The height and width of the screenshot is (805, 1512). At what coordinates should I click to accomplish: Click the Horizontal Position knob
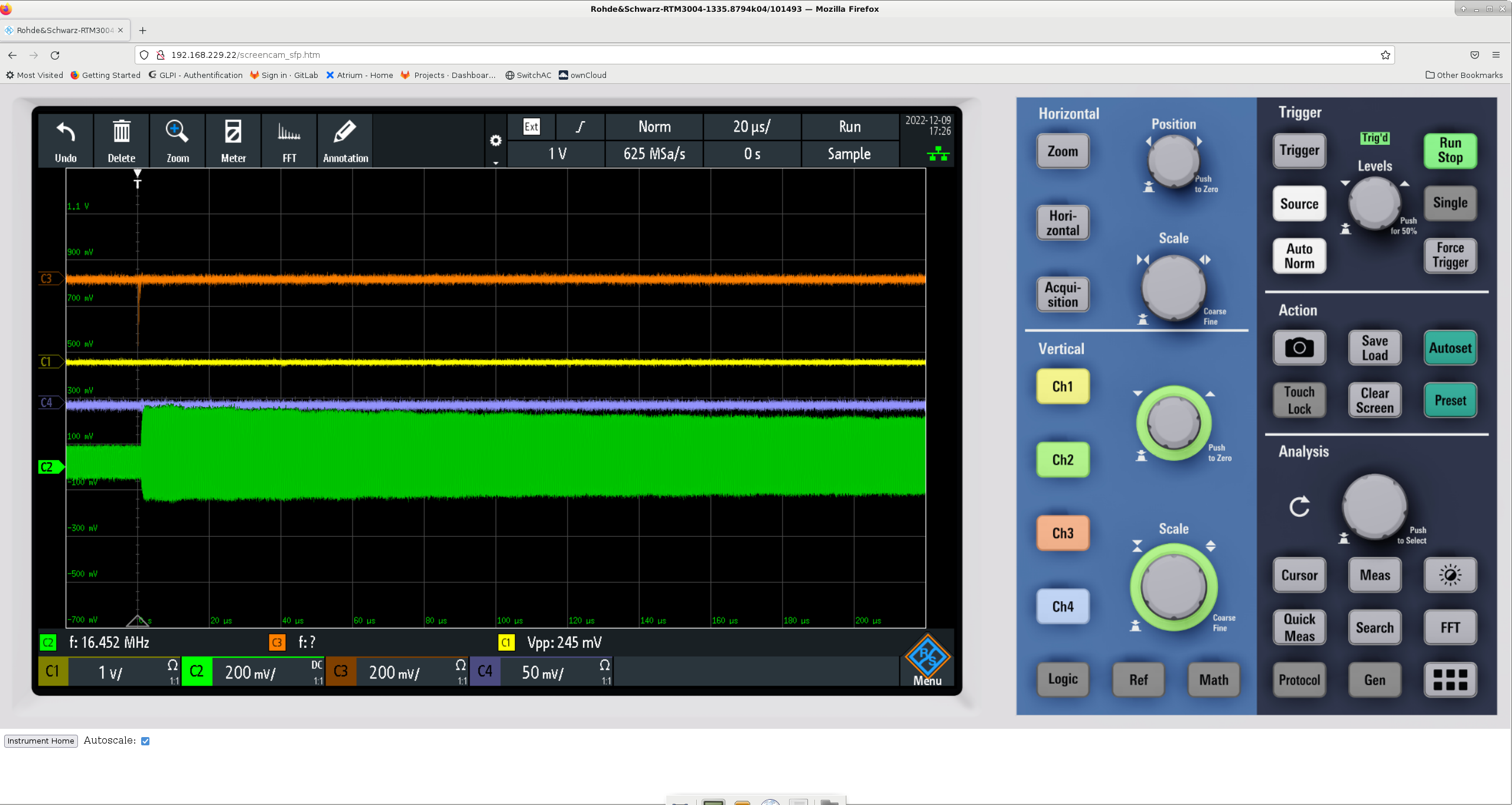(x=1173, y=161)
